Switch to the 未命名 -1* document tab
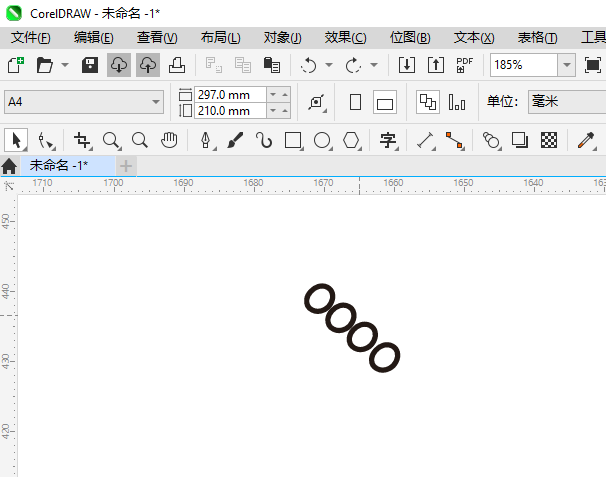The height and width of the screenshot is (477, 606). pos(68,166)
